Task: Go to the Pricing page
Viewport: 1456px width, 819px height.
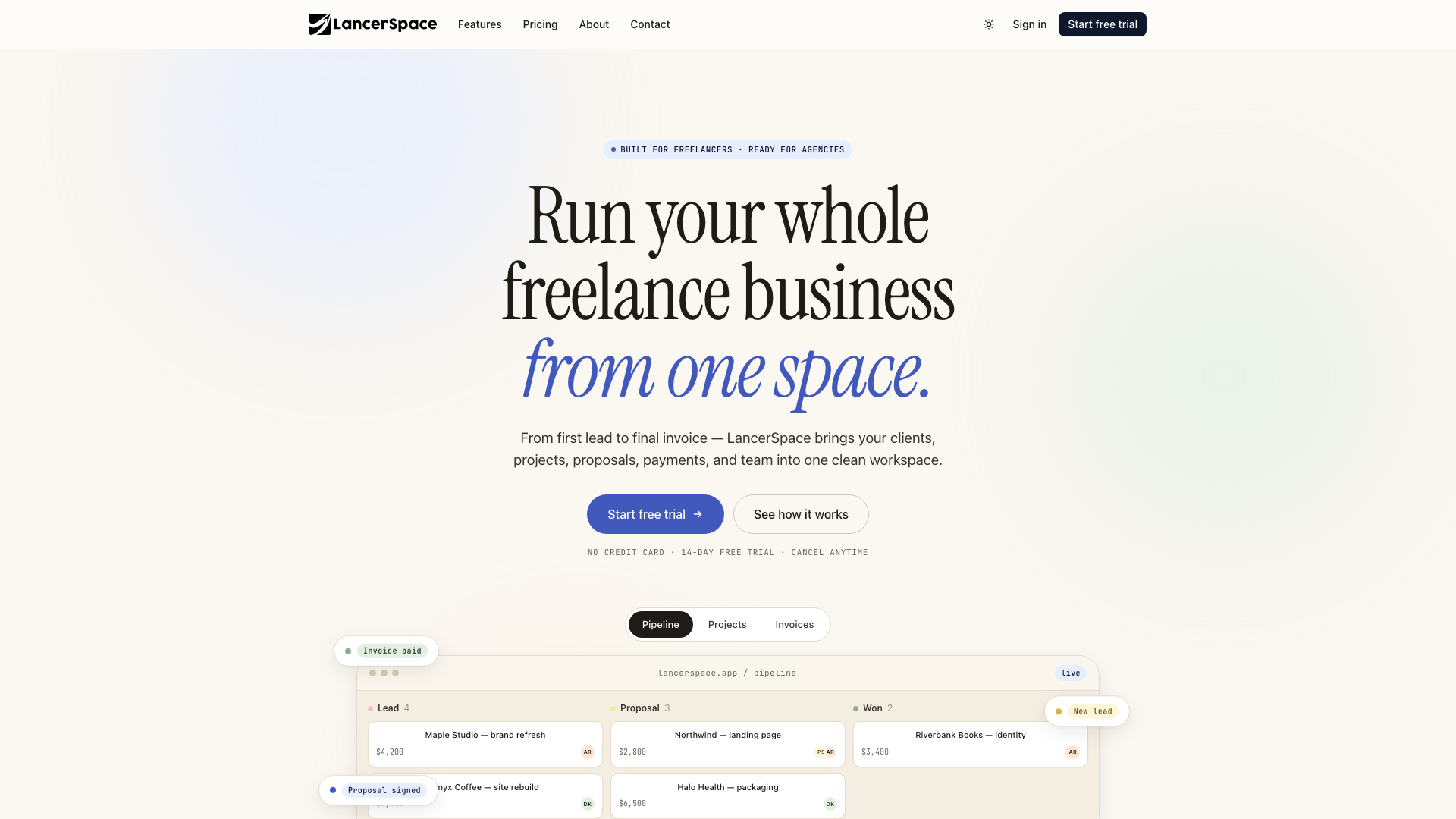Action: (540, 24)
